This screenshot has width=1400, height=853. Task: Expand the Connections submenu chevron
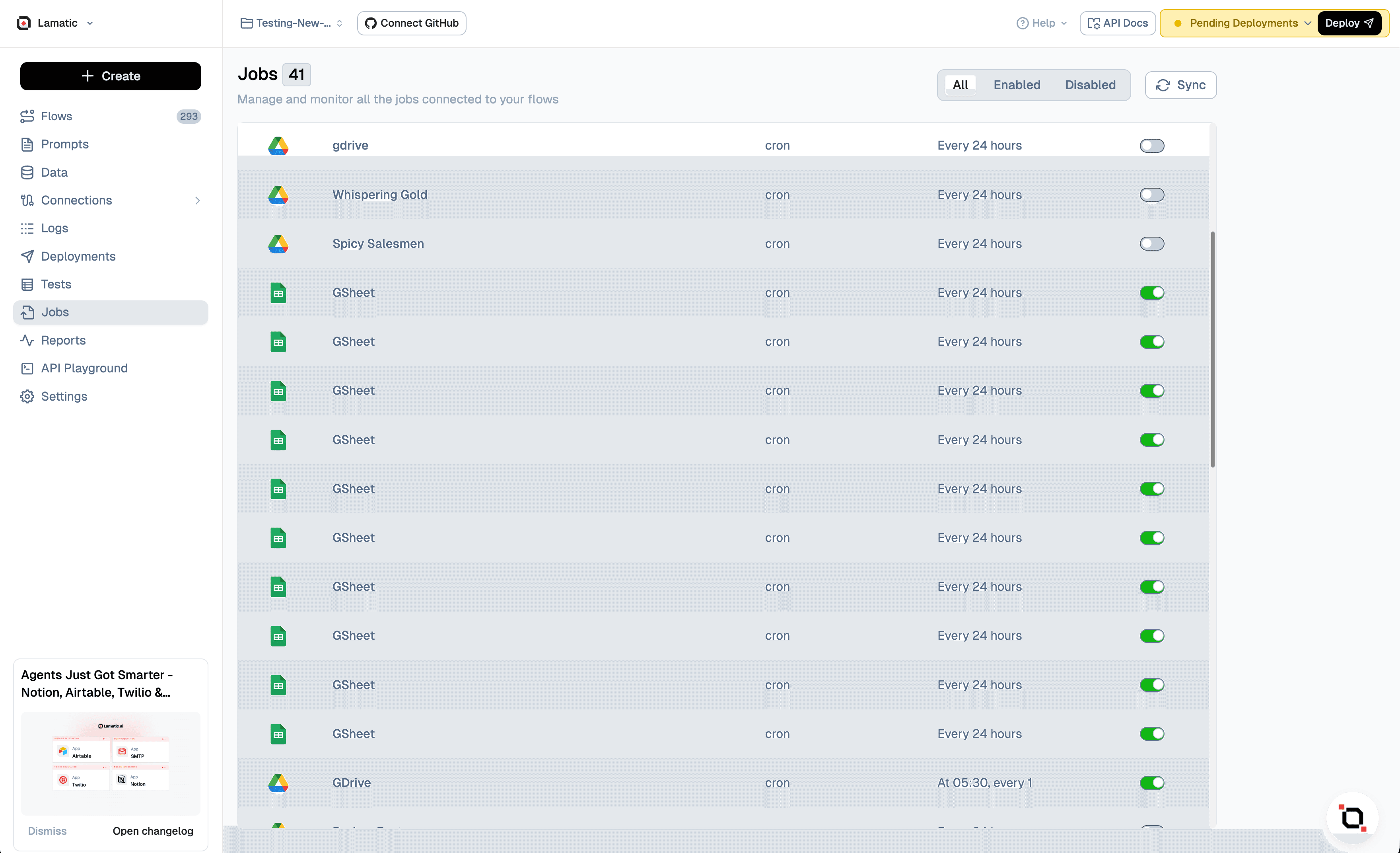coord(197,201)
